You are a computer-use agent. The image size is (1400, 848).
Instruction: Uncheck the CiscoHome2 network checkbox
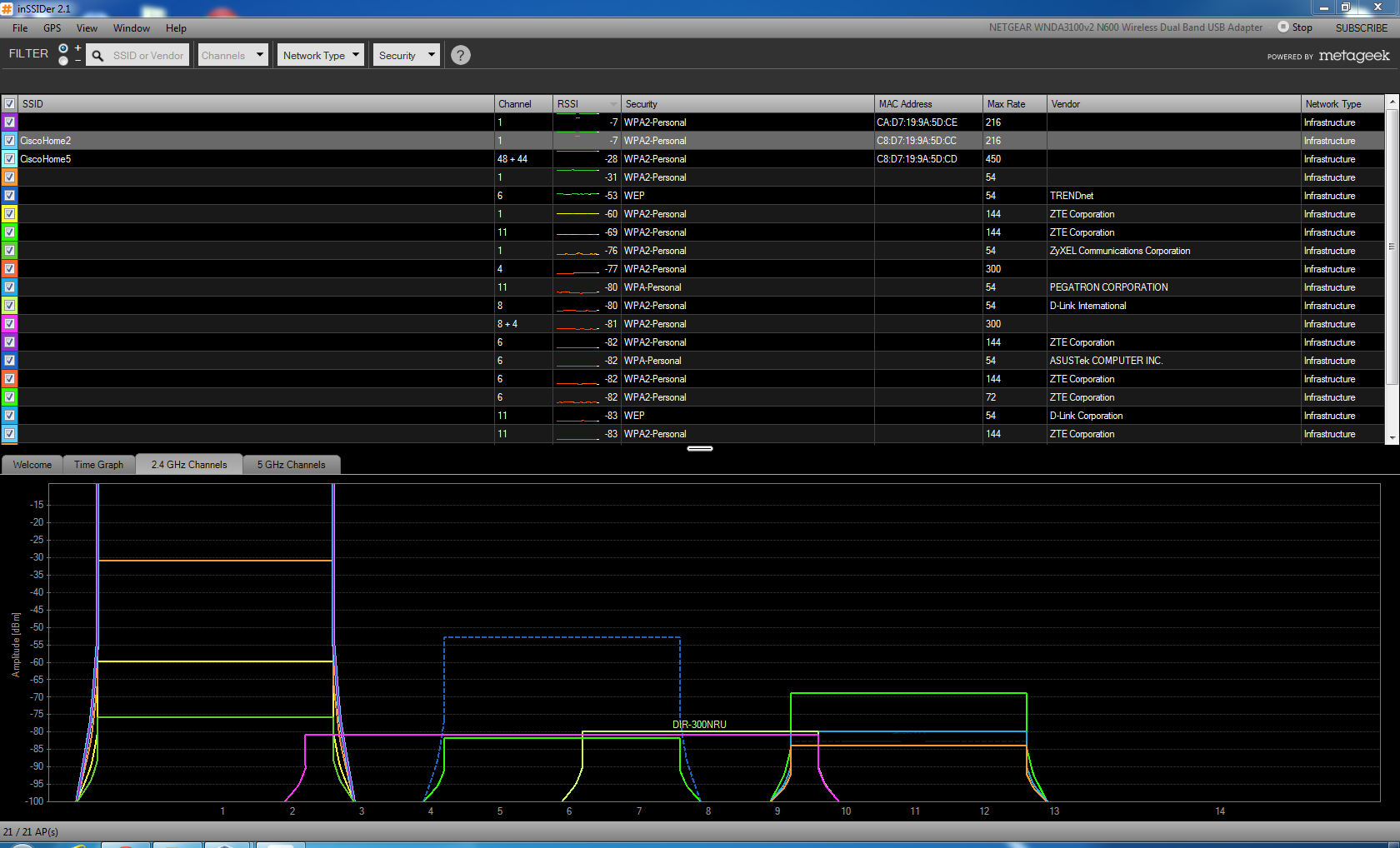click(x=10, y=141)
